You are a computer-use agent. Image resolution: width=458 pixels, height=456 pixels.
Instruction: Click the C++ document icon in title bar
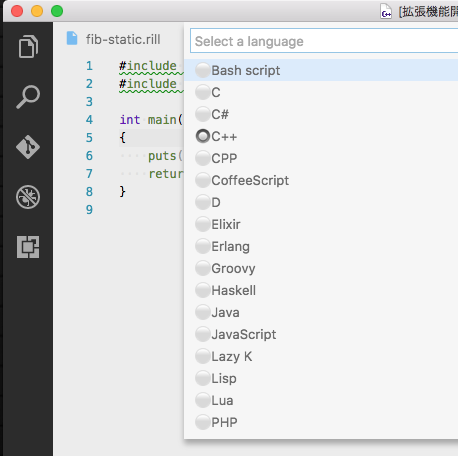[x=386, y=11]
